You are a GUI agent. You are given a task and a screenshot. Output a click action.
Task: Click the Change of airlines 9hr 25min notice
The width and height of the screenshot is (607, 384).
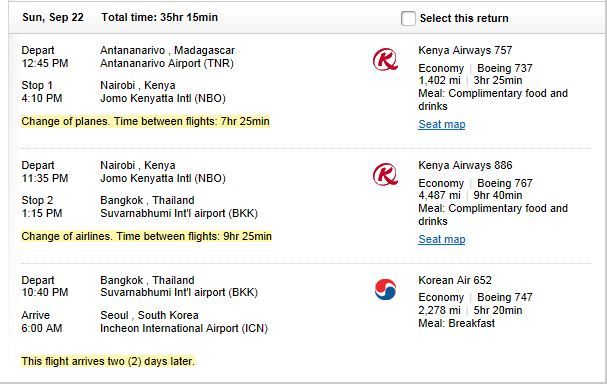tap(146, 236)
